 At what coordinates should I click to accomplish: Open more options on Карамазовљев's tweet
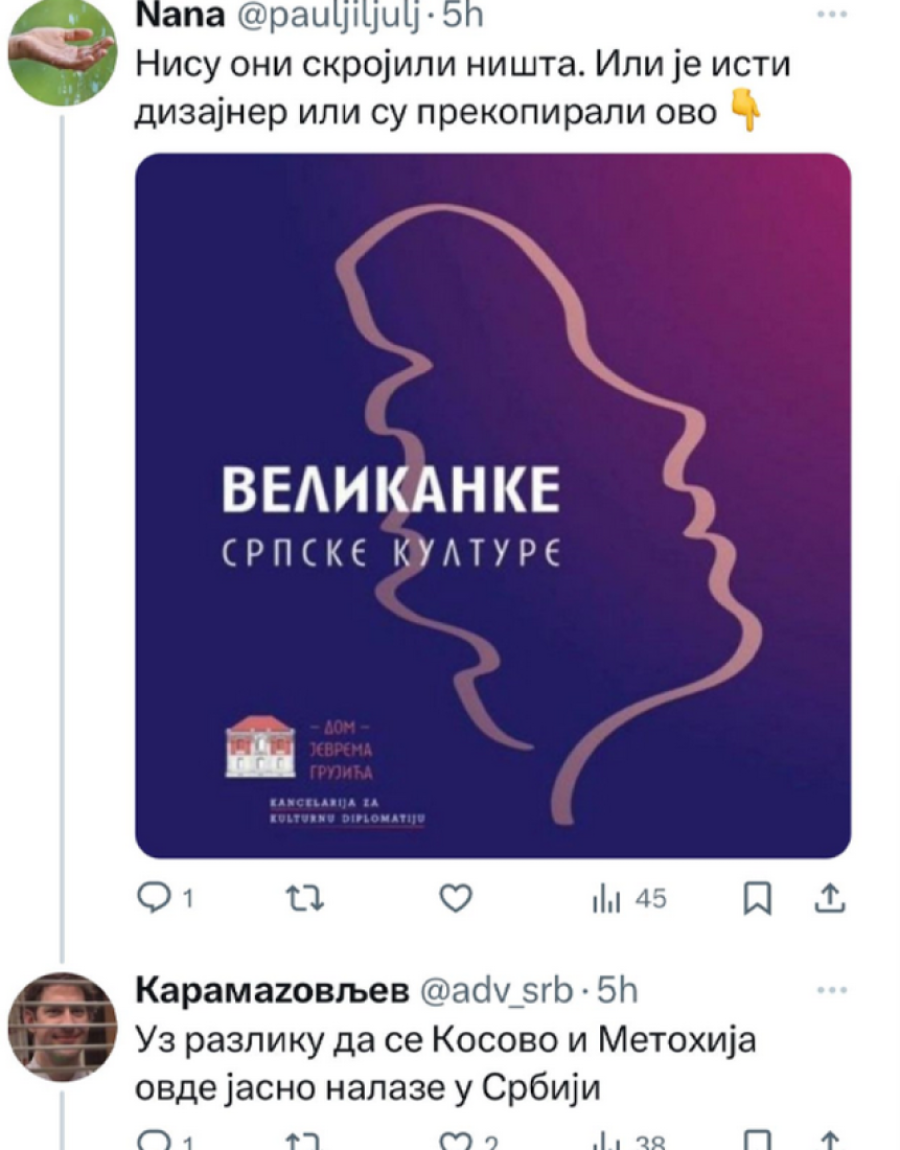(x=832, y=990)
